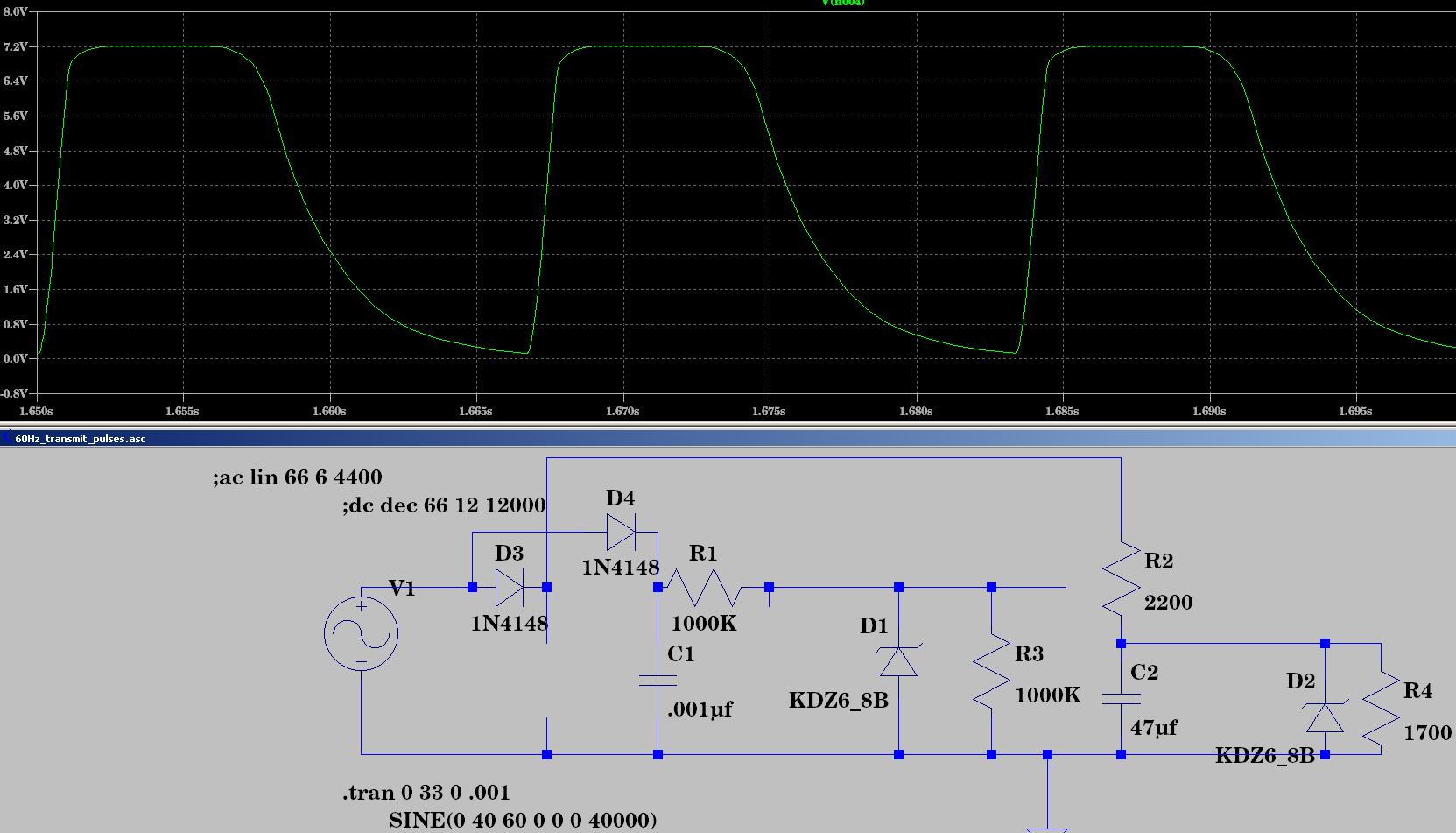
Task: Select resistor R2 valued 2200
Action: [1121, 578]
